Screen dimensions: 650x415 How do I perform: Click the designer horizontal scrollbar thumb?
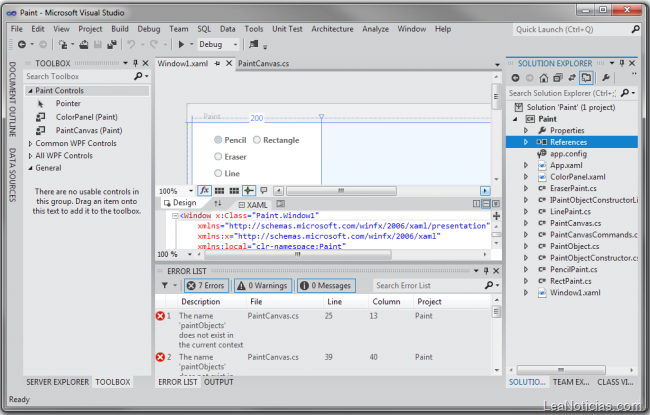click(341, 191)
